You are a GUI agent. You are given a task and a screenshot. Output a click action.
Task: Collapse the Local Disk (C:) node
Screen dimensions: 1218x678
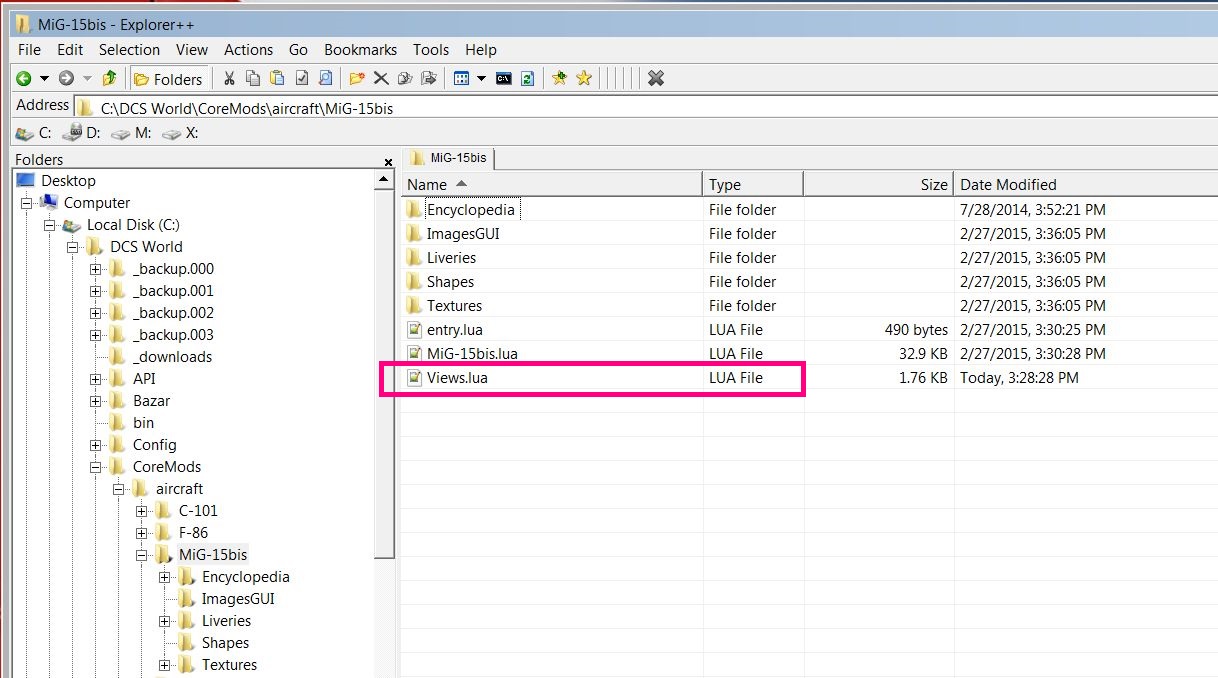click(x=50, y=225)
